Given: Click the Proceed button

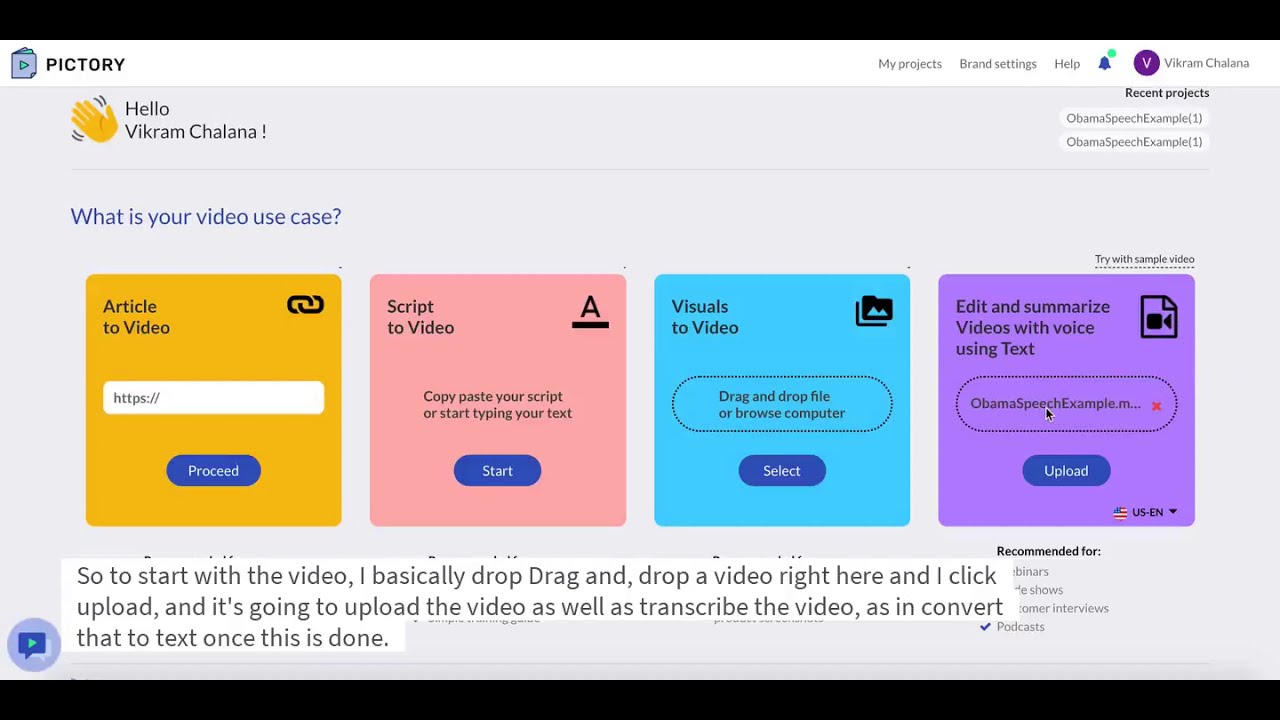Looking at the screenshot, I should click(213, 471).
